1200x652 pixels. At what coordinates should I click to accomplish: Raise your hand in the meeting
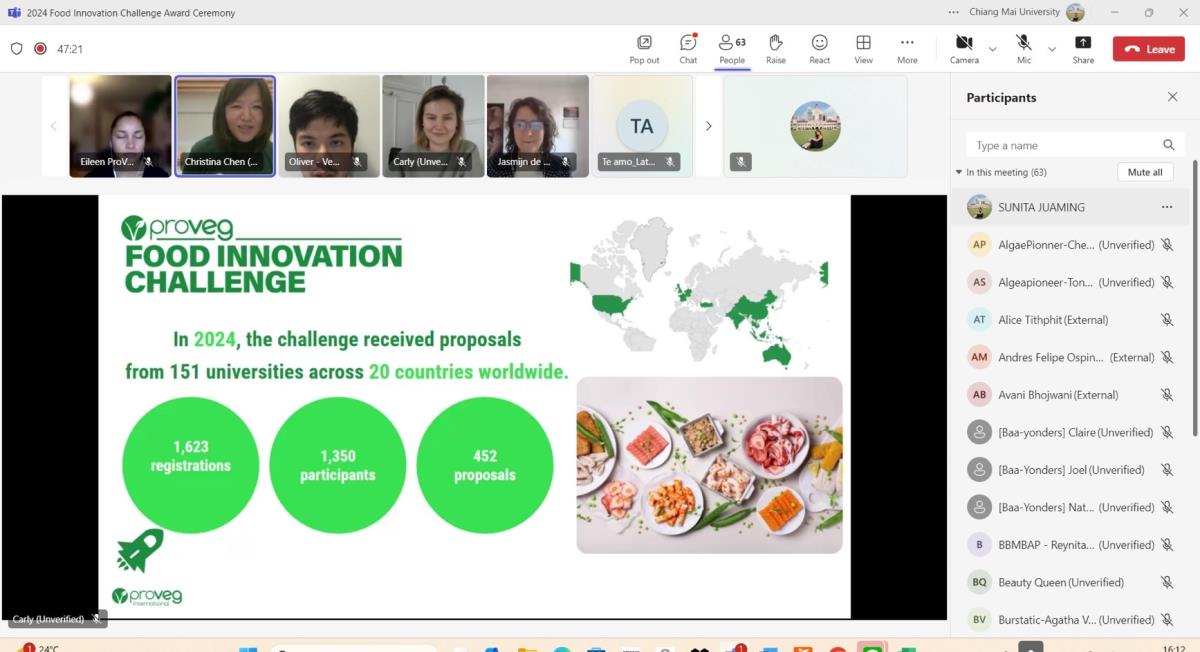[x=775, y=48]
